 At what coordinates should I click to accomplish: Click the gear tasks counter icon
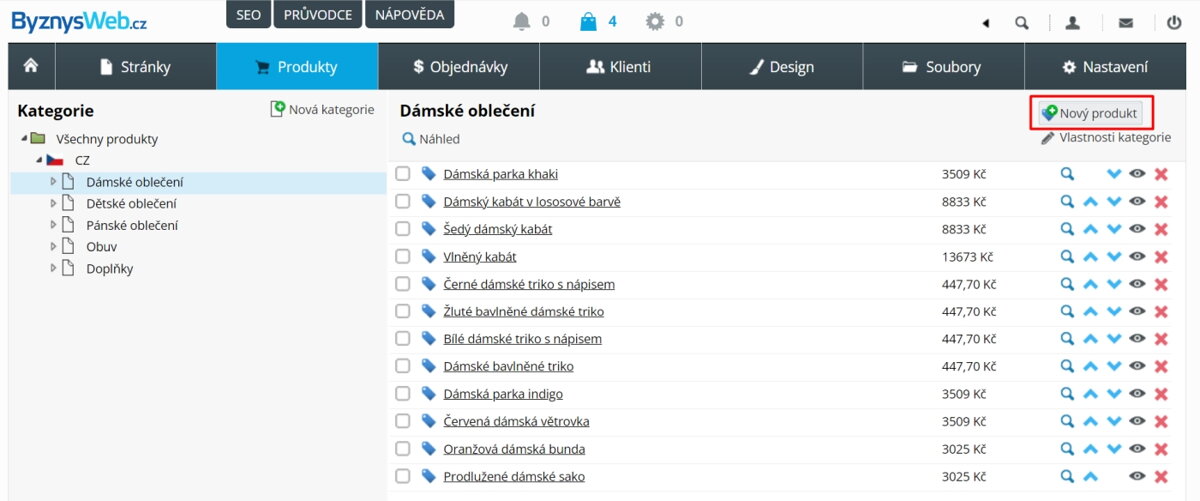click(x=655, y=21)
